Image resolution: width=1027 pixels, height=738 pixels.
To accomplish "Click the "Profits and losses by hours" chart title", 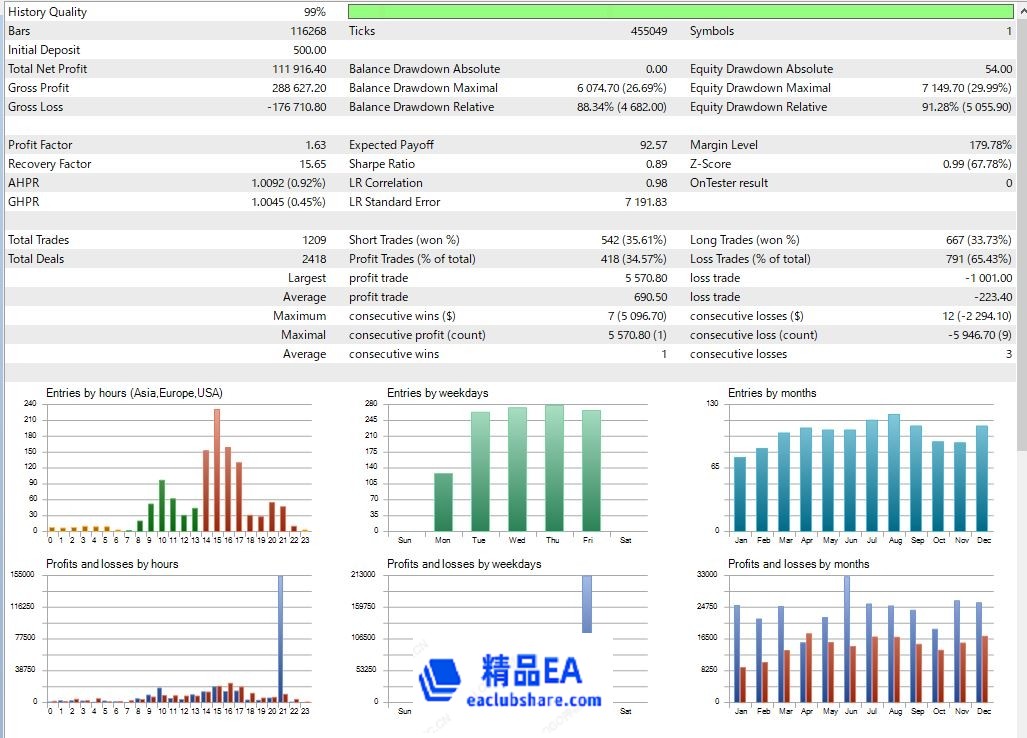I will [x=112, y=564].
